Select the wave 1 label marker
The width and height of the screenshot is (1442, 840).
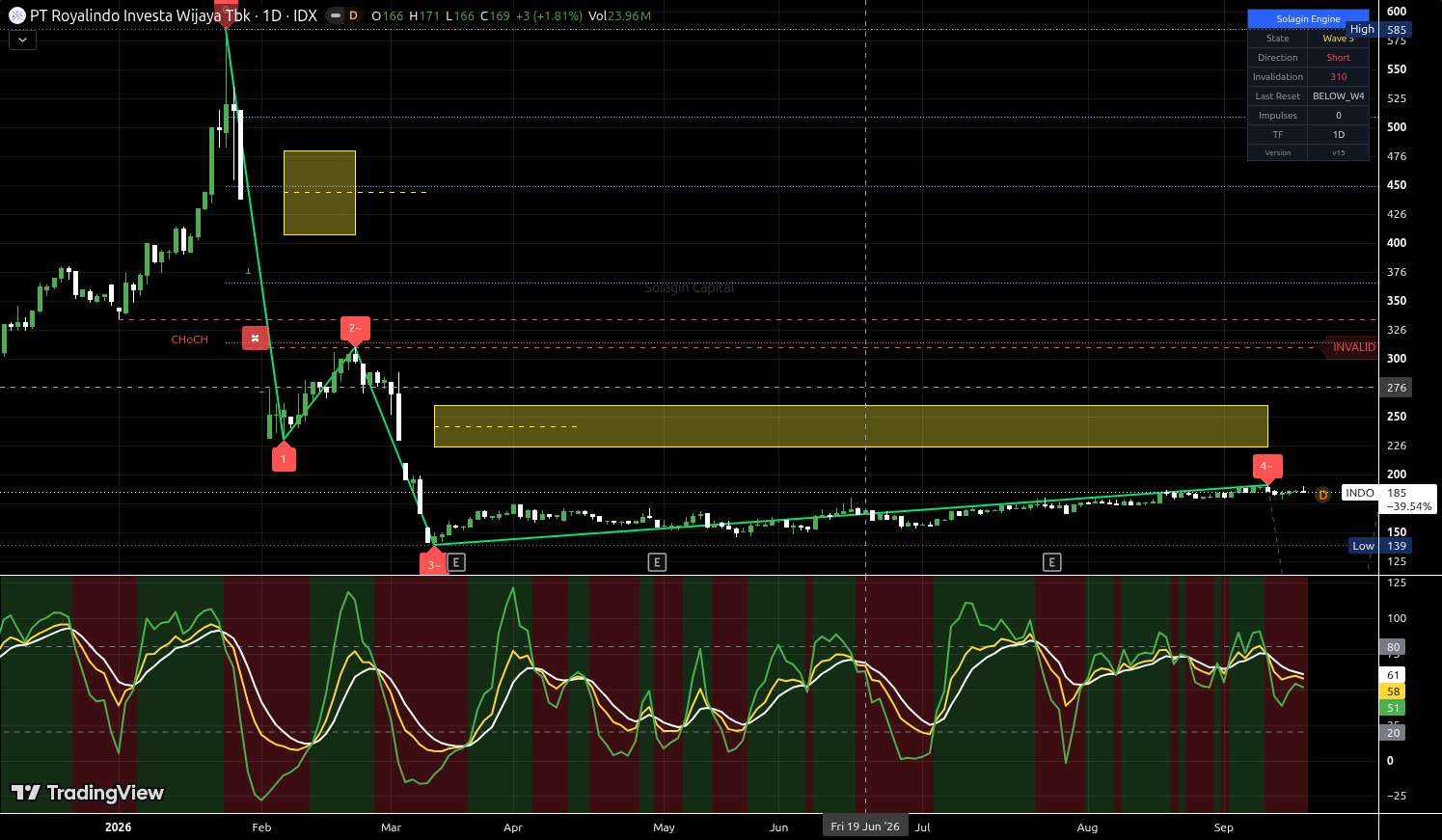(284, 459)
